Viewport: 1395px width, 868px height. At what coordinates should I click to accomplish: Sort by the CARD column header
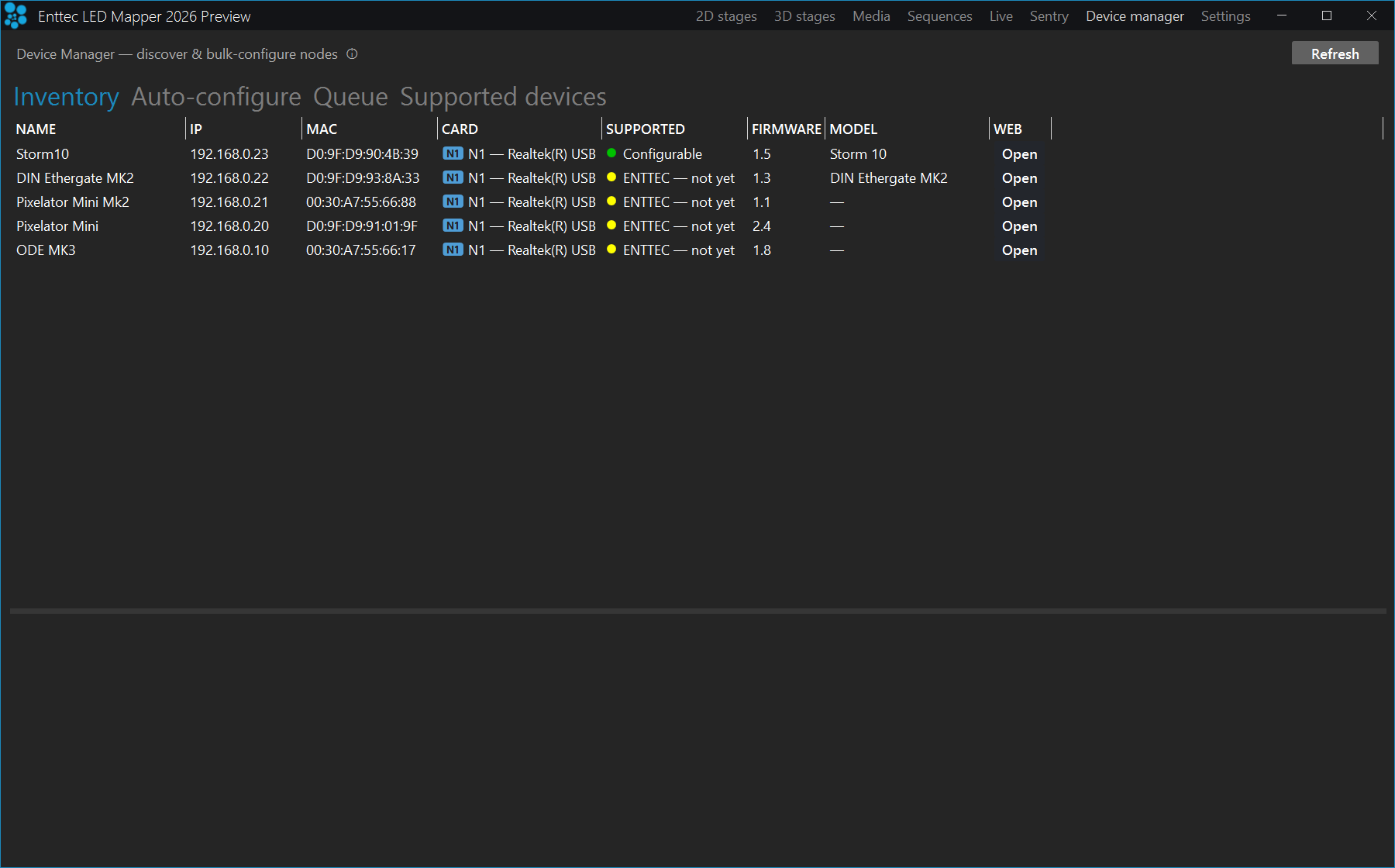519,129
